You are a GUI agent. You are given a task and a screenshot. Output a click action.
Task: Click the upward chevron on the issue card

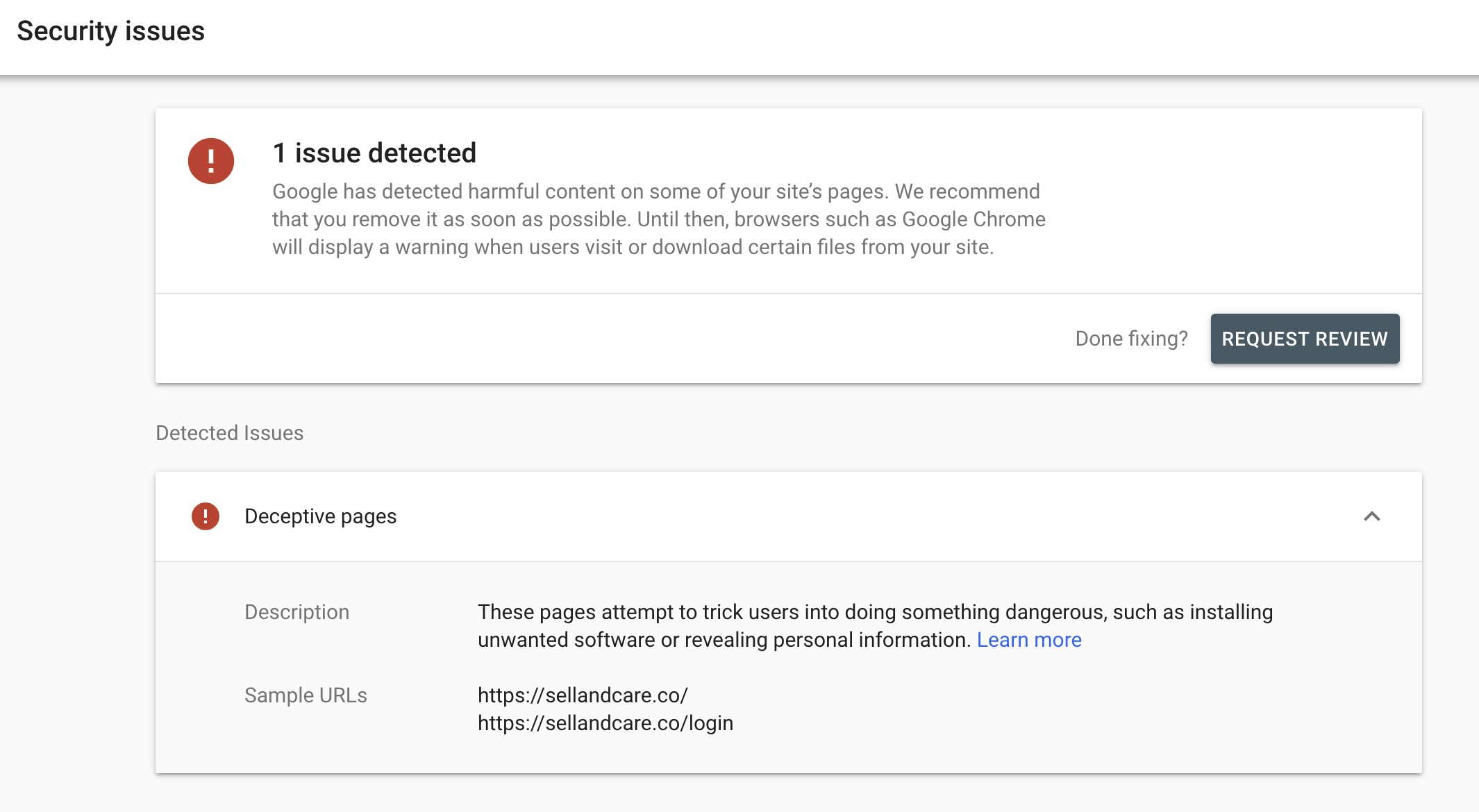point(1371,517)
